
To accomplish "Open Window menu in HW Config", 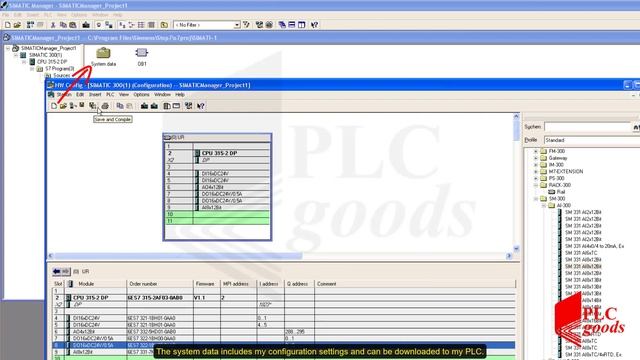I will point(162,95).
